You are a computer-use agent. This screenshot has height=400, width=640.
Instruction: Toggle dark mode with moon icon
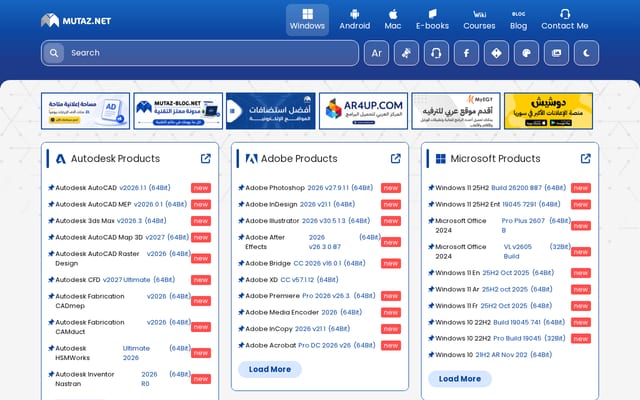(x=586, y=53)
